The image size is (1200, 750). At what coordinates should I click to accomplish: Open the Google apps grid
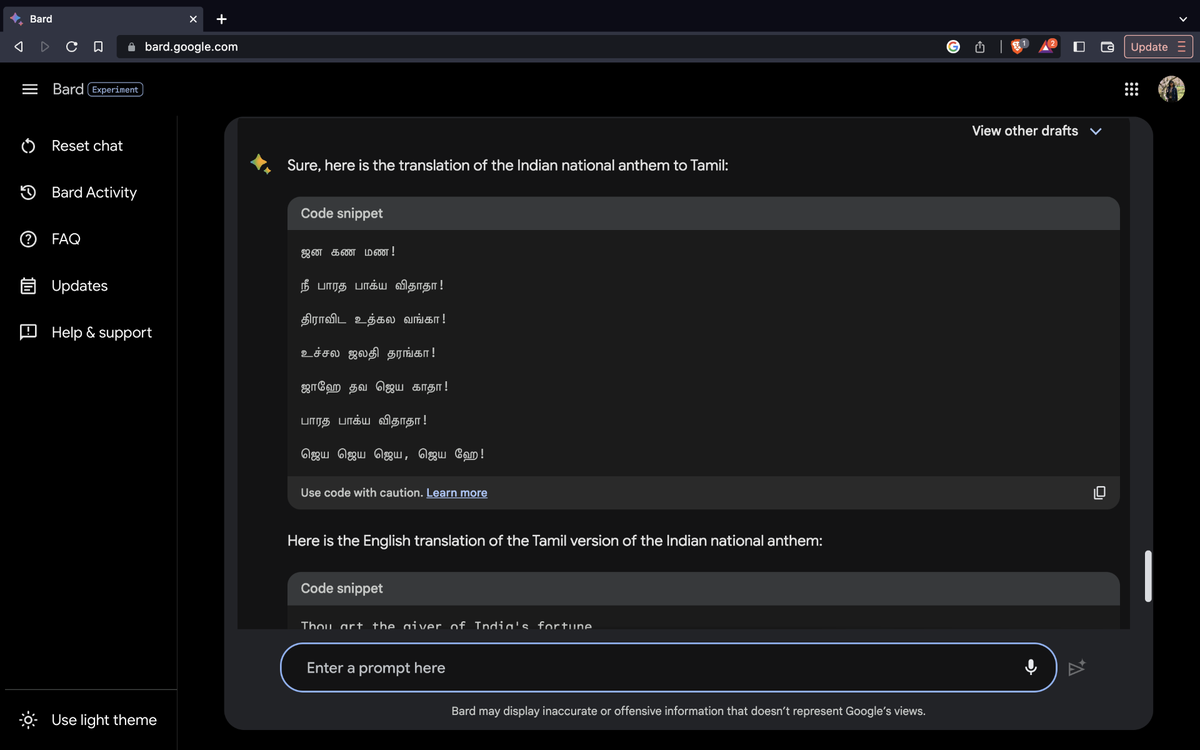1131,89
